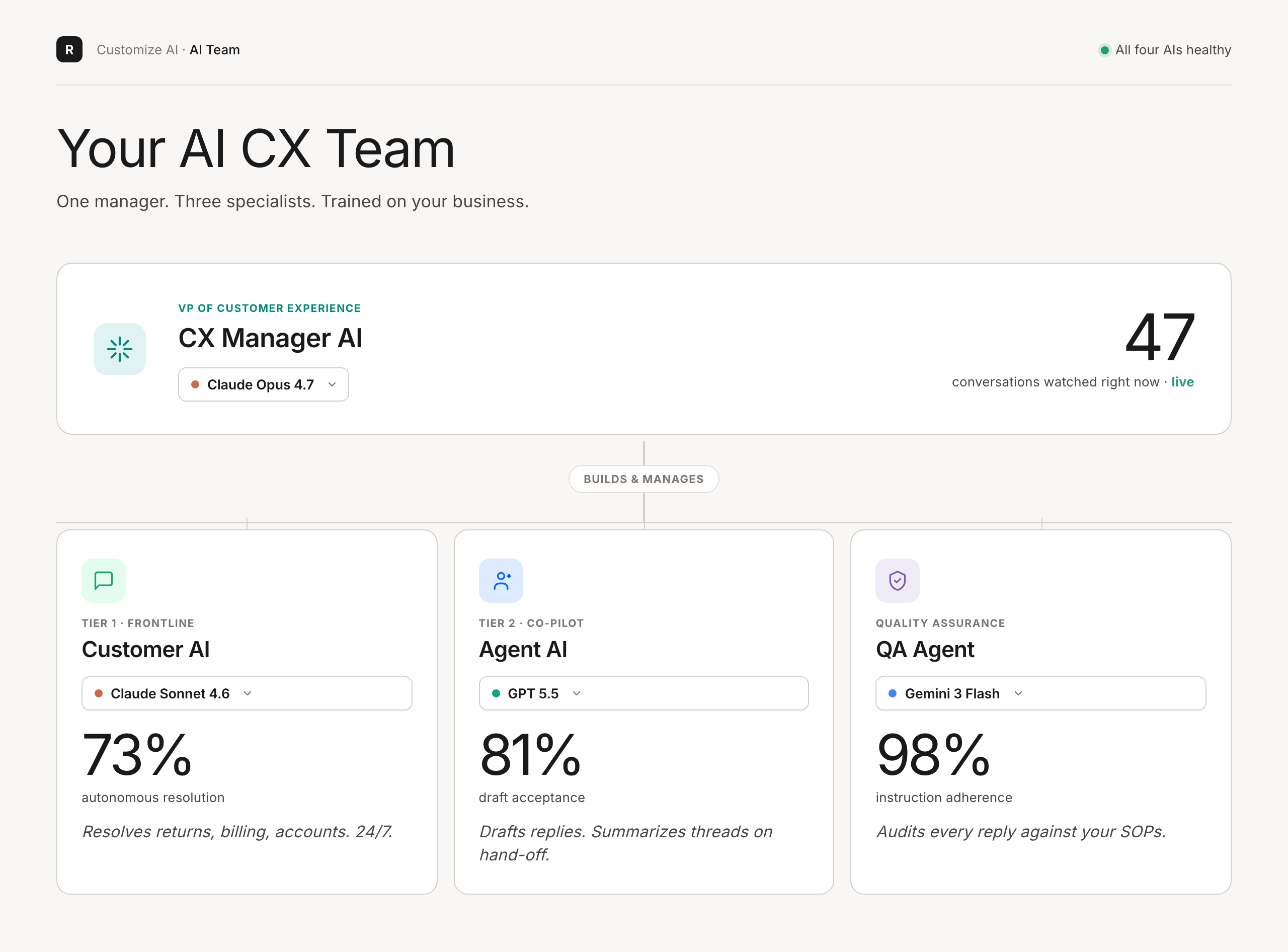The width and height of the screenshot is (1288, 952).
Task: Click the CX Manager AI sparkle icon
Action: pyautogui.click(x=120, y=349)
